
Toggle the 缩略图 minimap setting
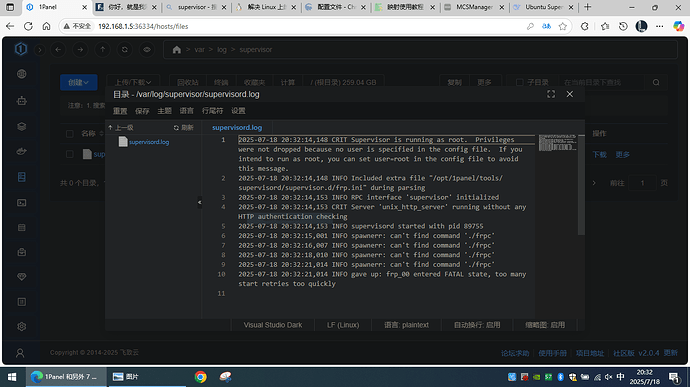[x=545, y=325]
